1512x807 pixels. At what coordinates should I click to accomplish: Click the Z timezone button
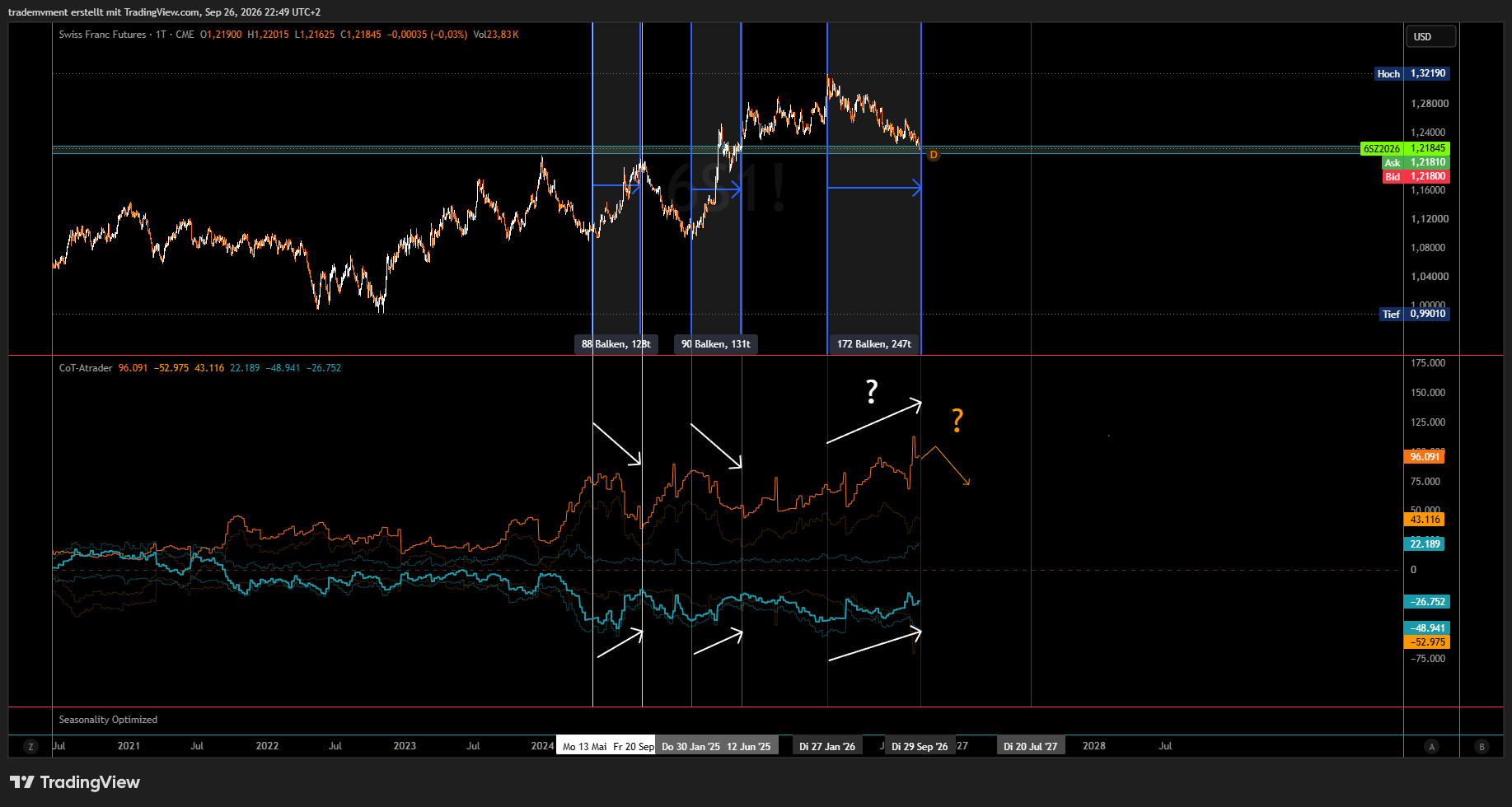click(30, 747)
